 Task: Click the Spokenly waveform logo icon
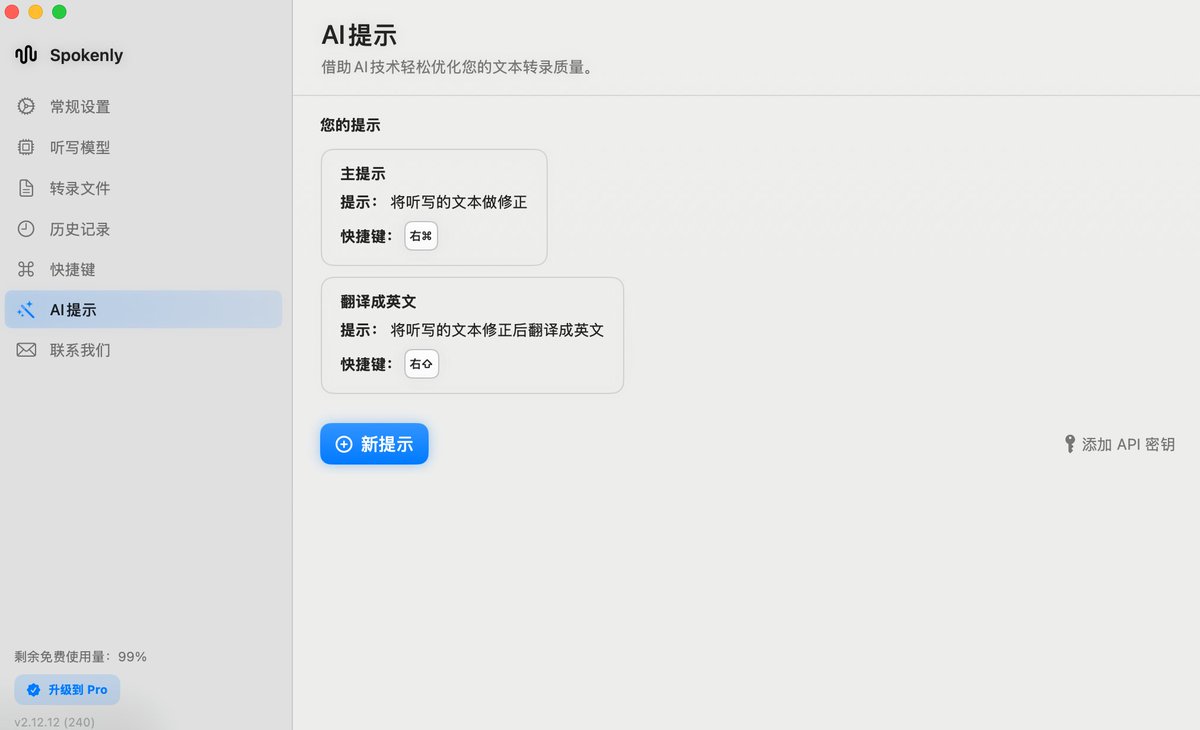coord(26,55)
